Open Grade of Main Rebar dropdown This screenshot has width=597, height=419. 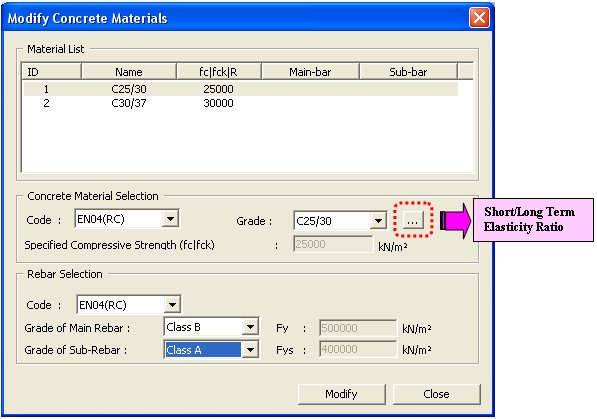point(250,327)
